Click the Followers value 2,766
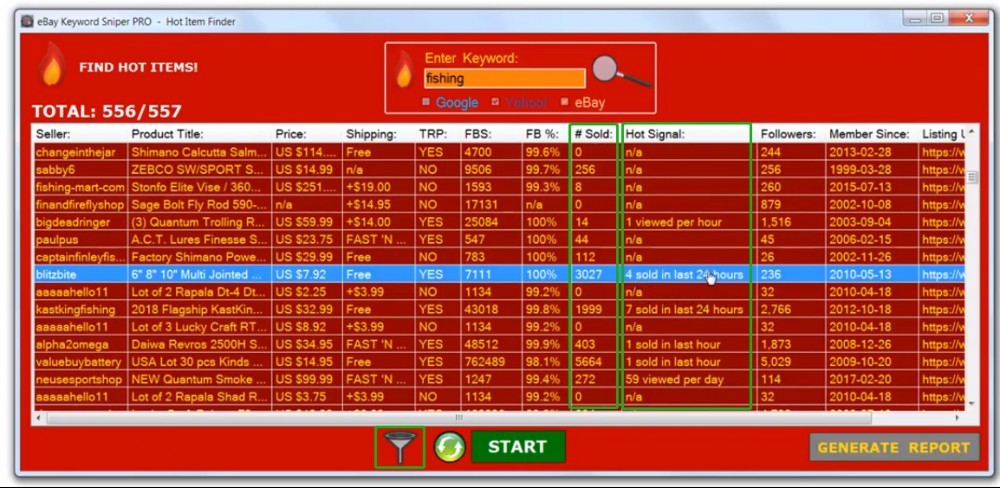The width and height of the screenshot is (1000, 488). click(x=776, y=309)
